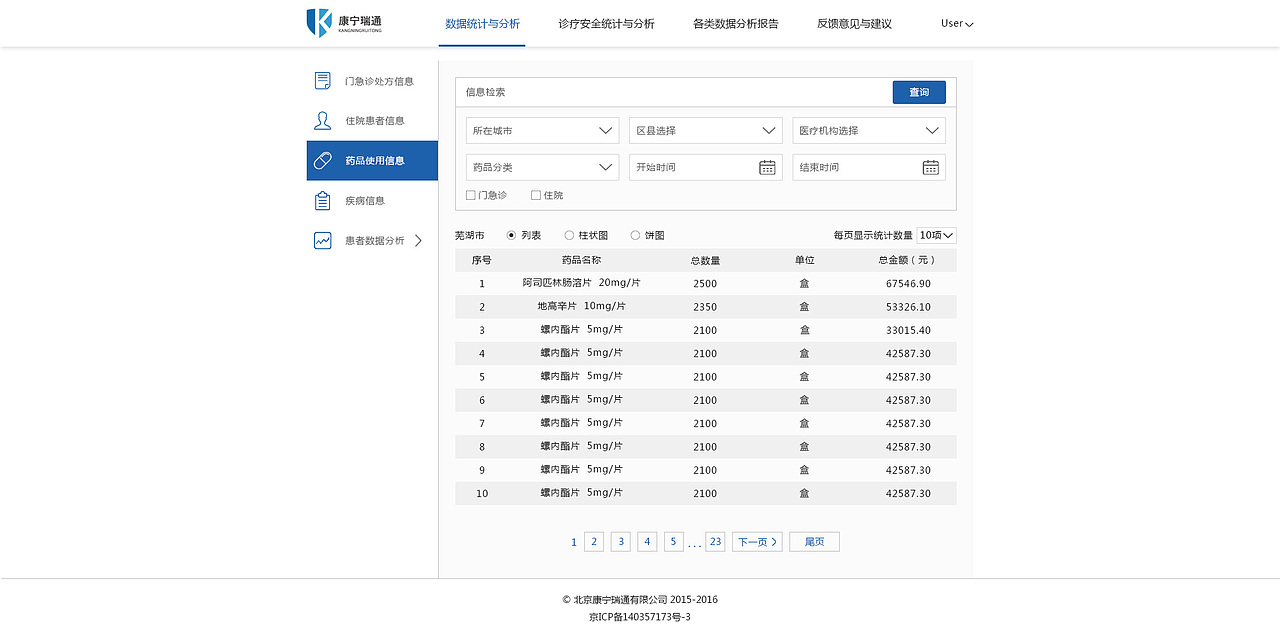Open 药品使用信息 sidebar item
1280x639 pixels.
click(372, 160)
